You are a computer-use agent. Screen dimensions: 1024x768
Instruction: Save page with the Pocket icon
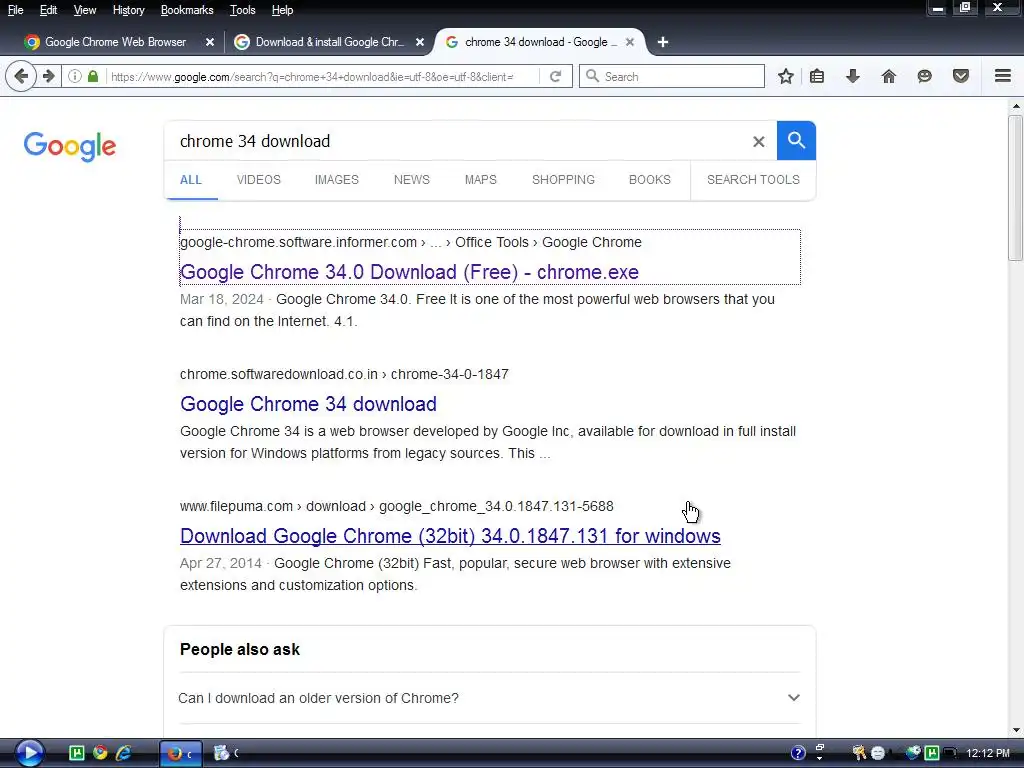[961, 76]
